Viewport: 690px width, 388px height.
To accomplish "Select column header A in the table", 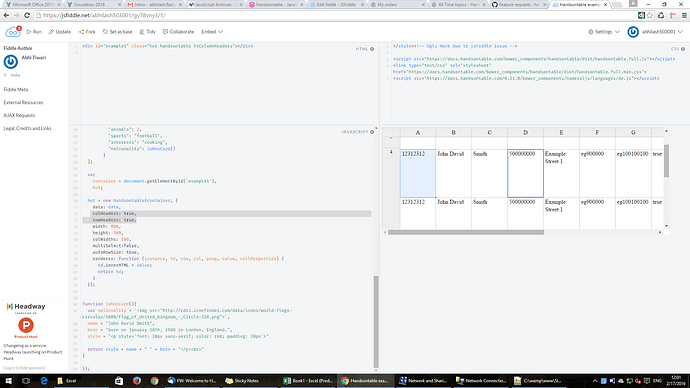I will 418,132.
